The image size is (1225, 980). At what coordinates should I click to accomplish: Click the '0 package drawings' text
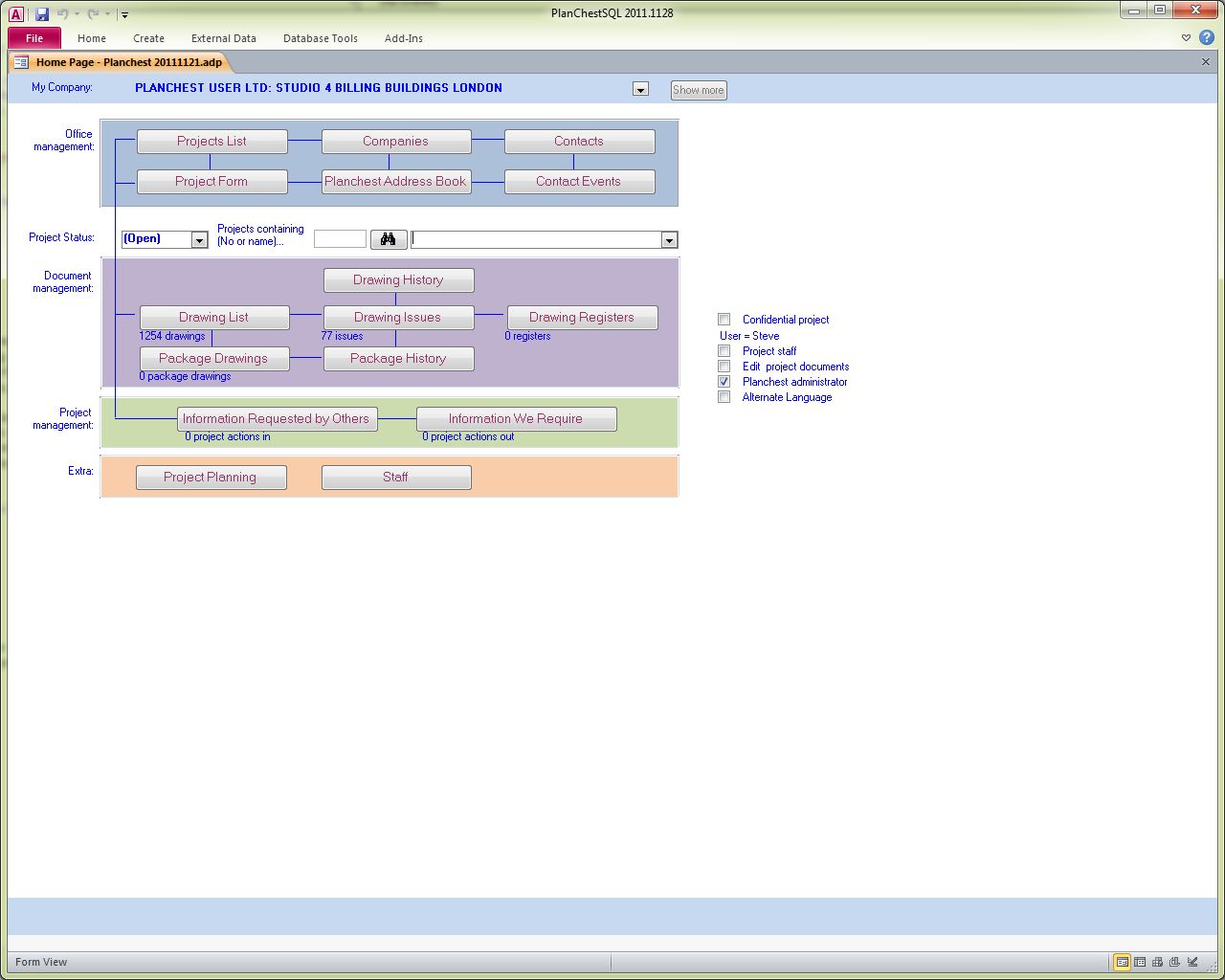point(185,377)
